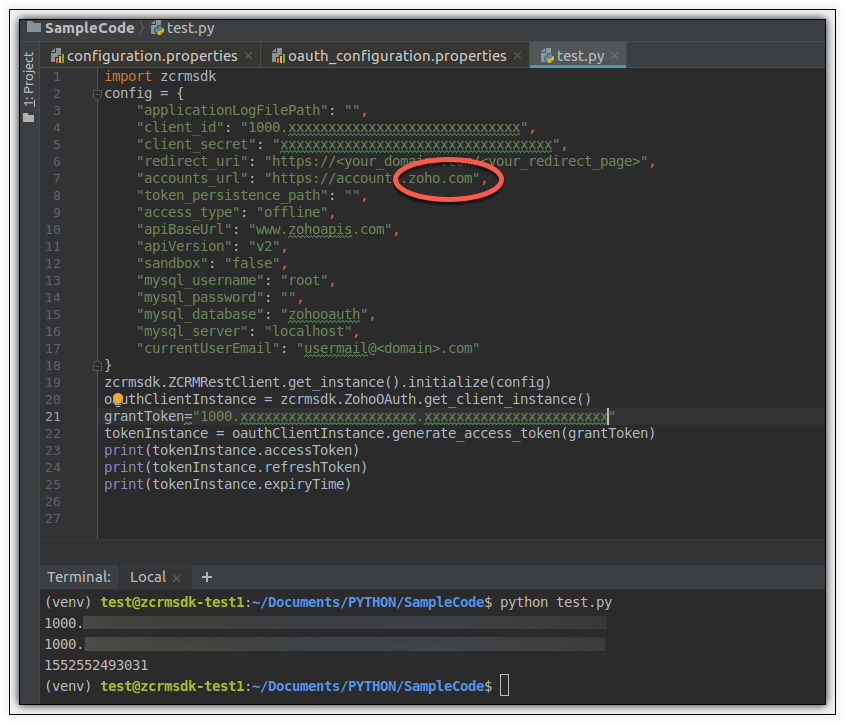The width and height of the screenshot is (845, 724).
Task: Click the "grantToken" variable on line 21
Action: coord(144,417)
